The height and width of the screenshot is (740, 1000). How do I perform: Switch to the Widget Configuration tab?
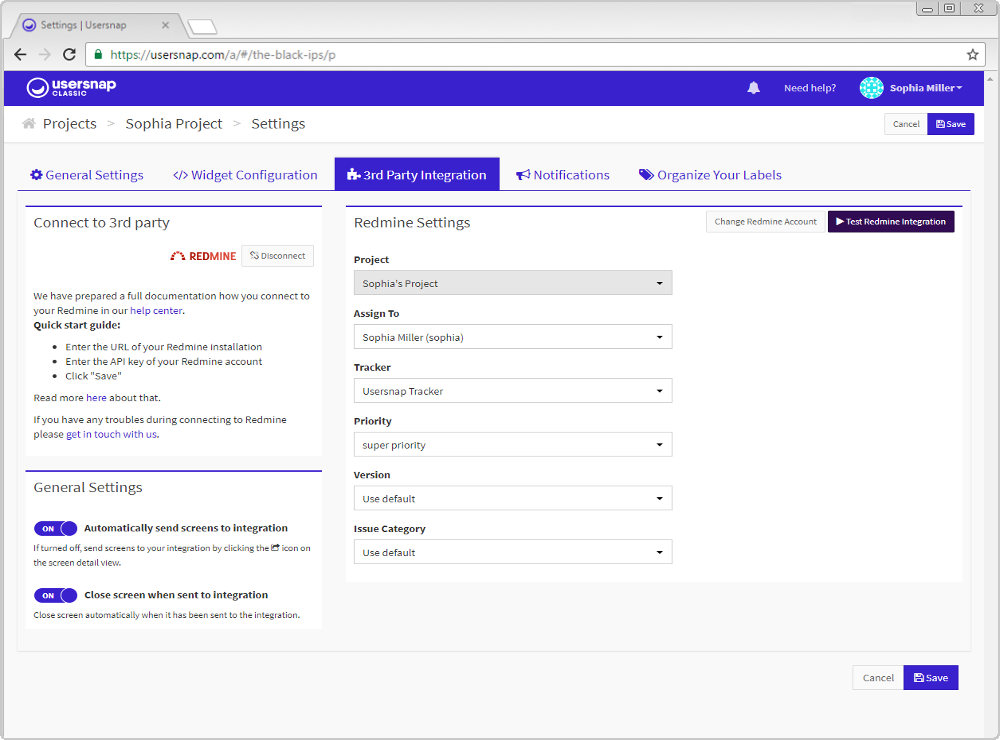(x=245, y=175)
